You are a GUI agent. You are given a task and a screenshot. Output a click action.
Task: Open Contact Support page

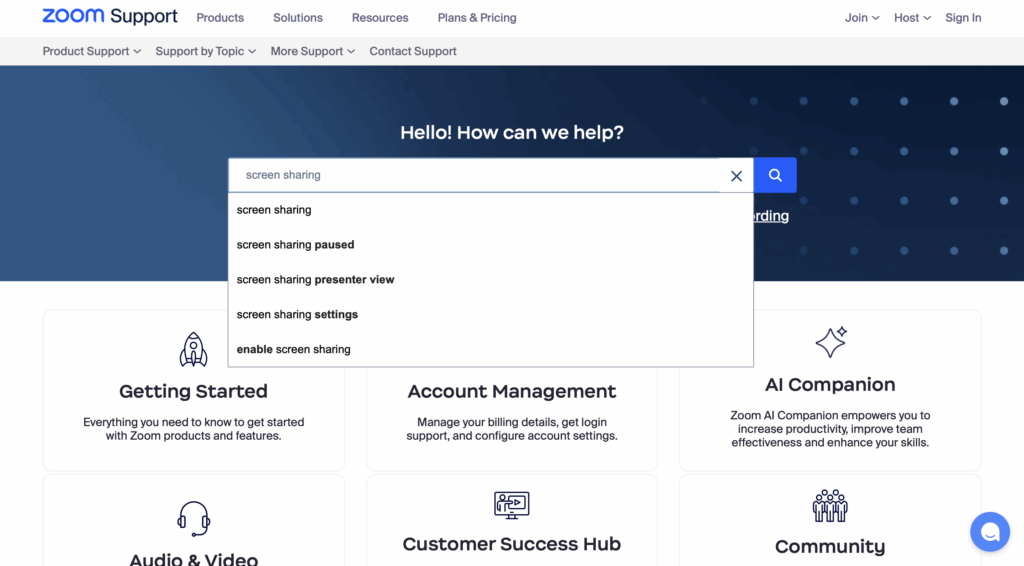(x=413, y=51)
